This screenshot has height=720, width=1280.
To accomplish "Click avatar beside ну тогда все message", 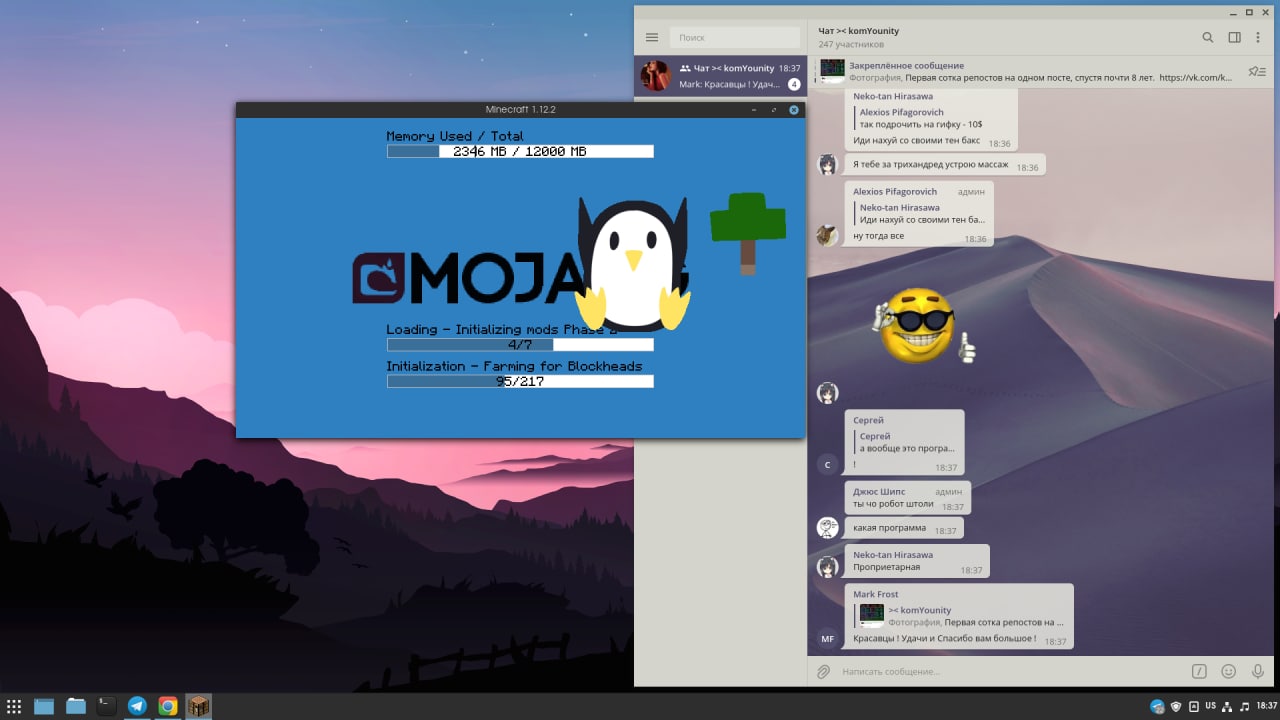I will [x=827, y=235].
